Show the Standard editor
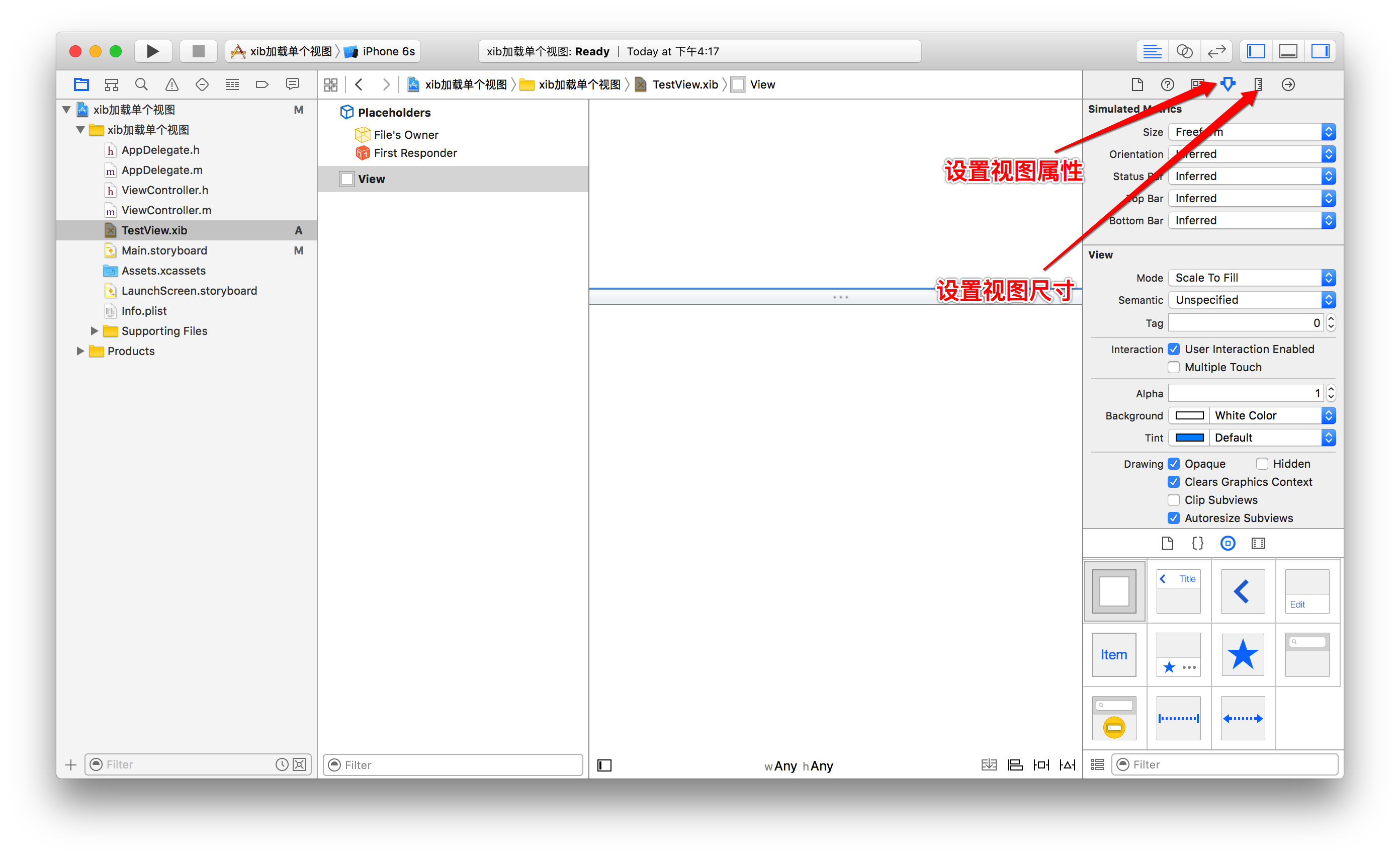The width and height of the screenshot is (1400, 859). coord(1152,52)
